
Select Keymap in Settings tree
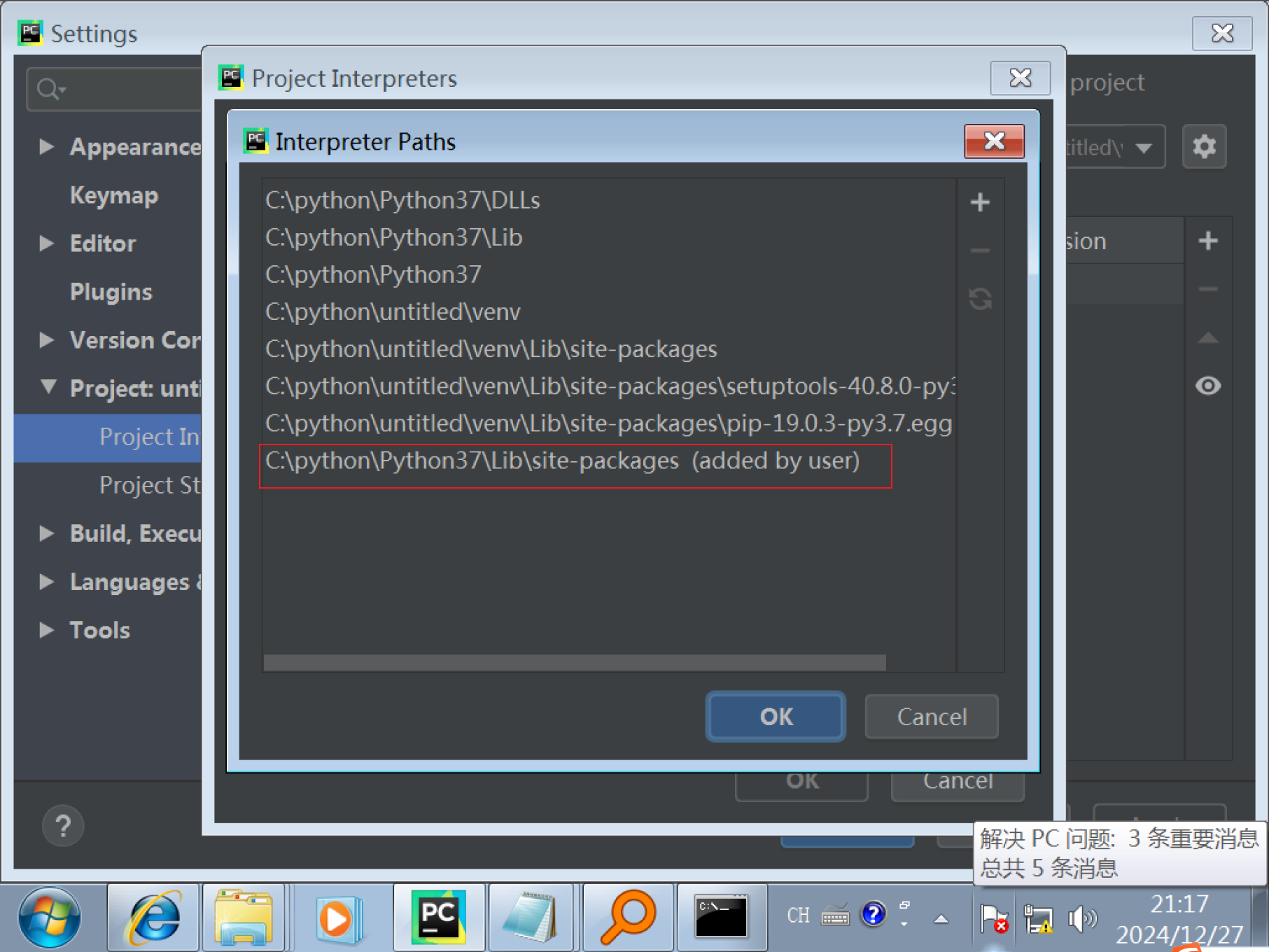[x=114, y=195]
